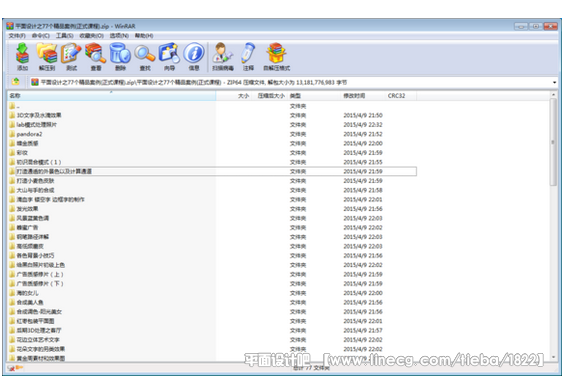Click the vertical scrollbar thumb
This screenshot has width=578, height=377.
coord(553,142)
